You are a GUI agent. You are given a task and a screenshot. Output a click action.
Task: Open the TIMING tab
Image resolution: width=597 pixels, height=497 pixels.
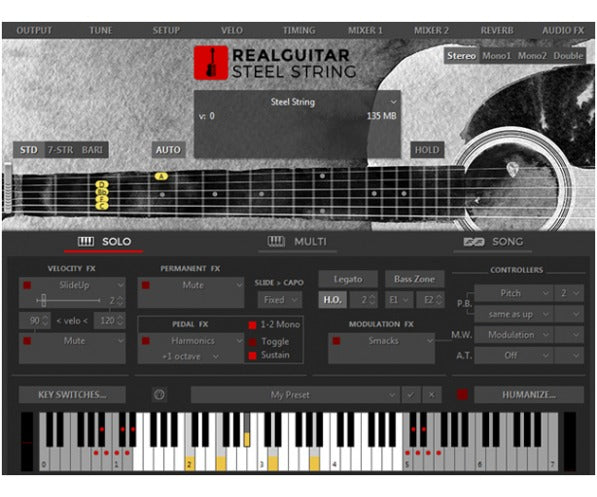click(299, 30)
